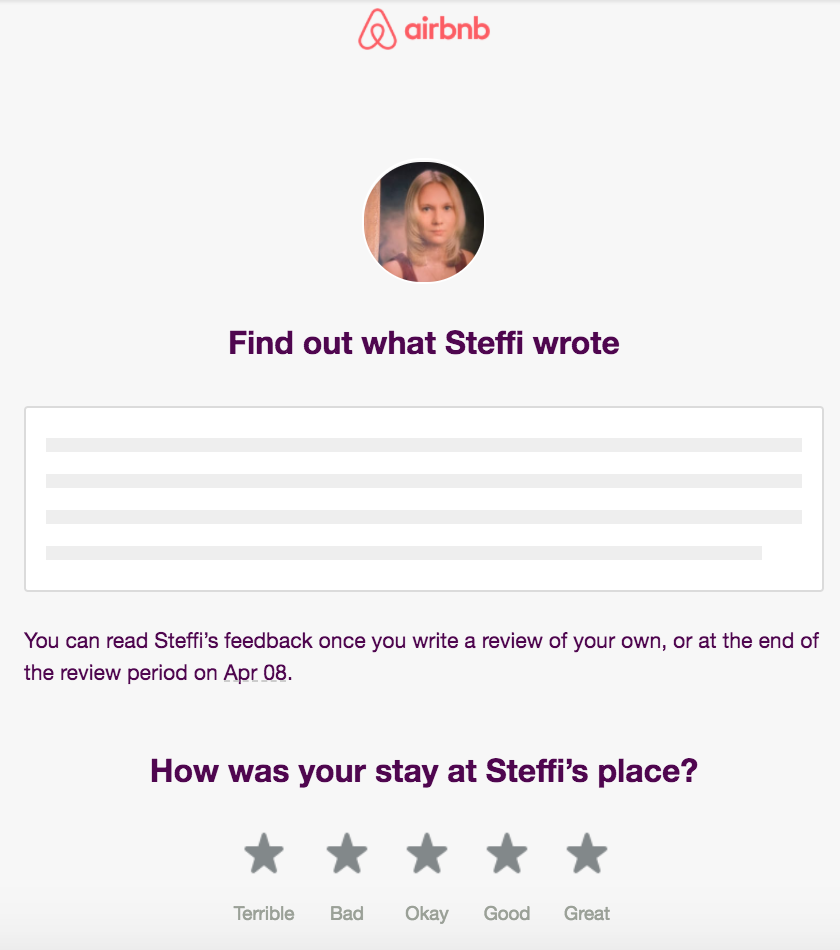Select the Bad two-star rating star

(x=345, y=853)
